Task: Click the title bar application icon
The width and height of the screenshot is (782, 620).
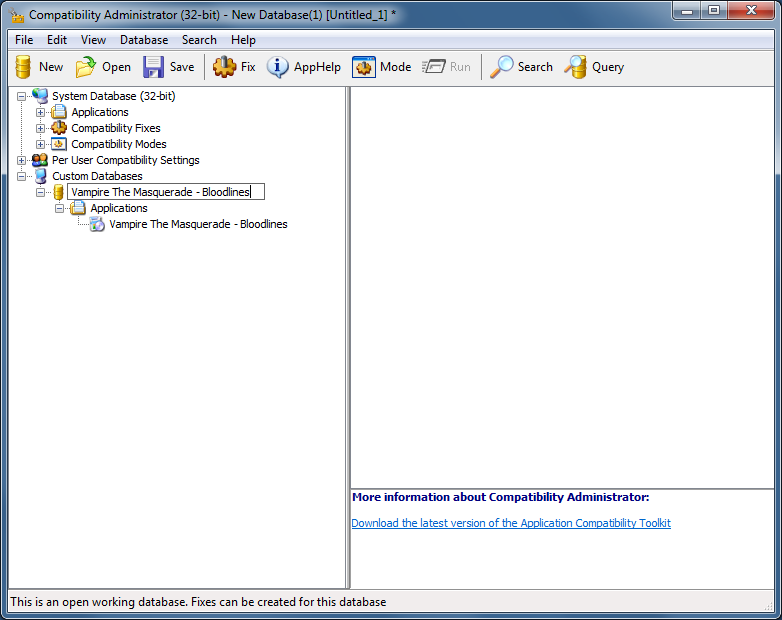Action: [17, 15]
